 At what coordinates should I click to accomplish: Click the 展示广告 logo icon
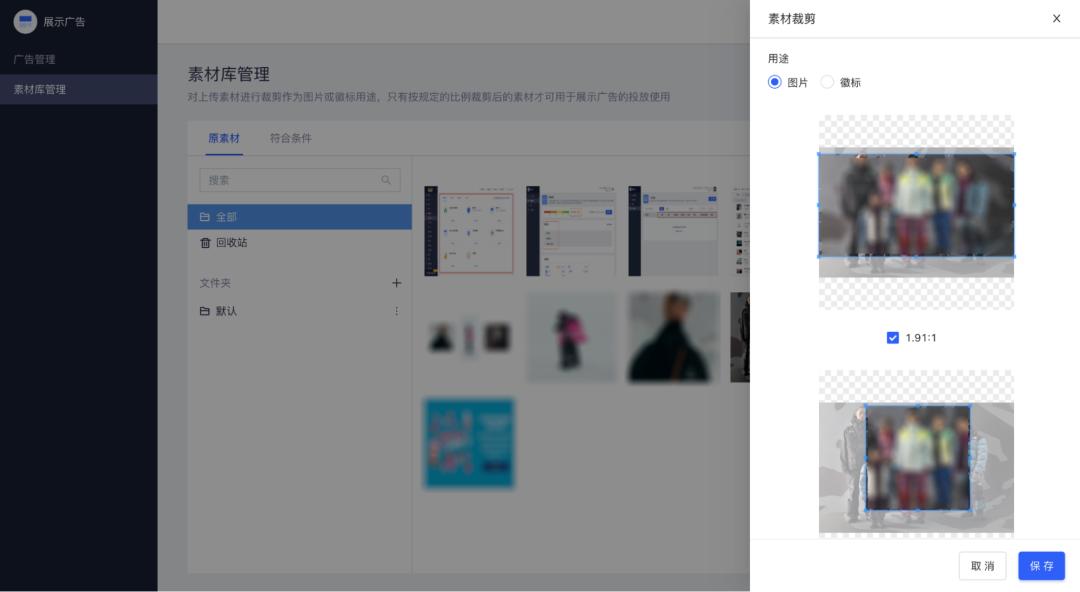[26, 21]
